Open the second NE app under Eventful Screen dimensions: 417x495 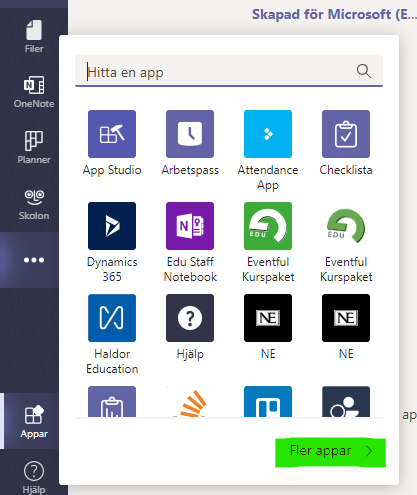[346, 327]
